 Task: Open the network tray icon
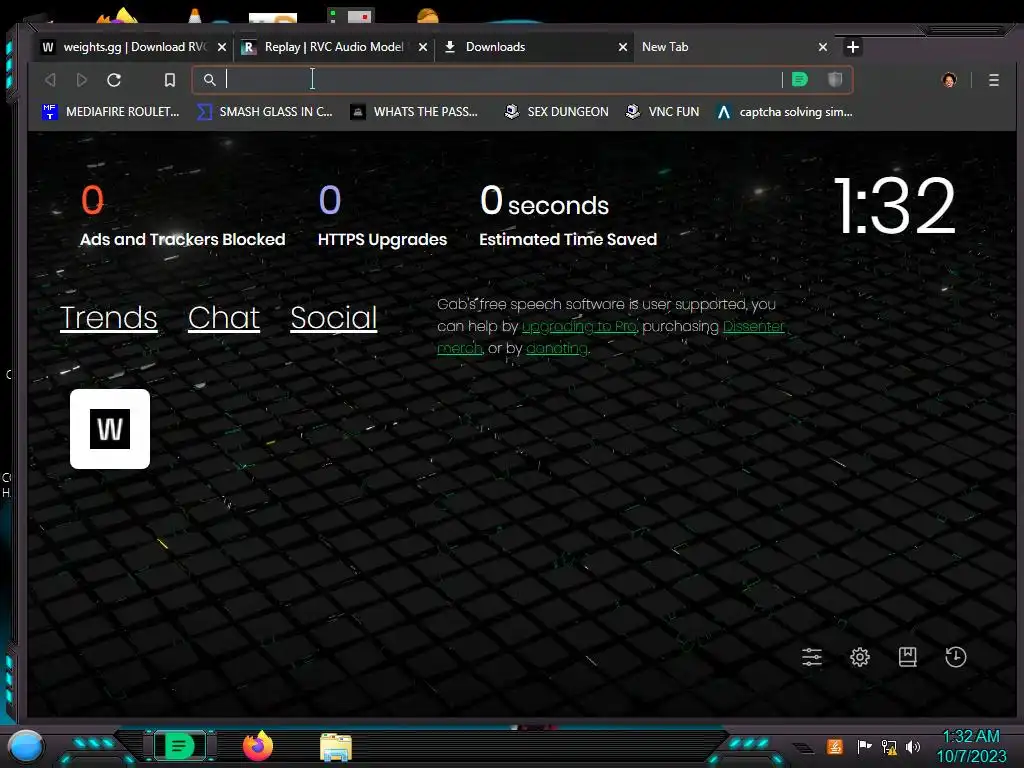pos(889,746)
